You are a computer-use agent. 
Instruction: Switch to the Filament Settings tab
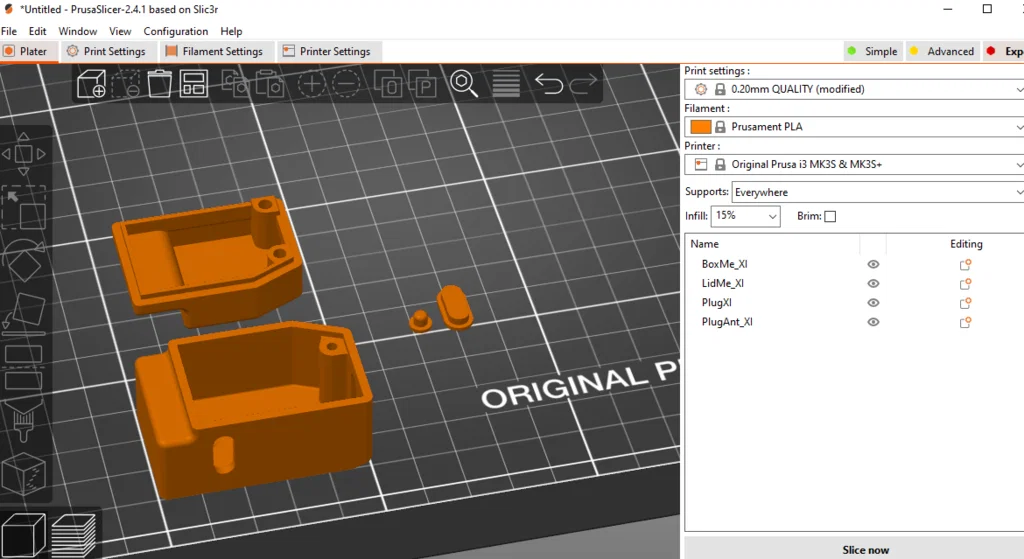coord(213,52)
